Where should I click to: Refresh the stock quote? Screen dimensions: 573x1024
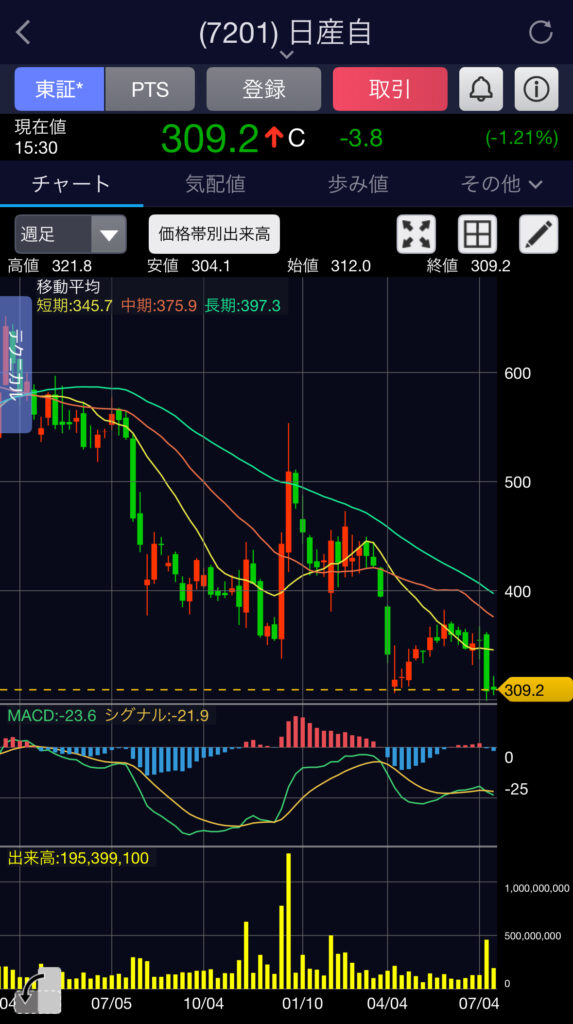(x=541, y=32)
